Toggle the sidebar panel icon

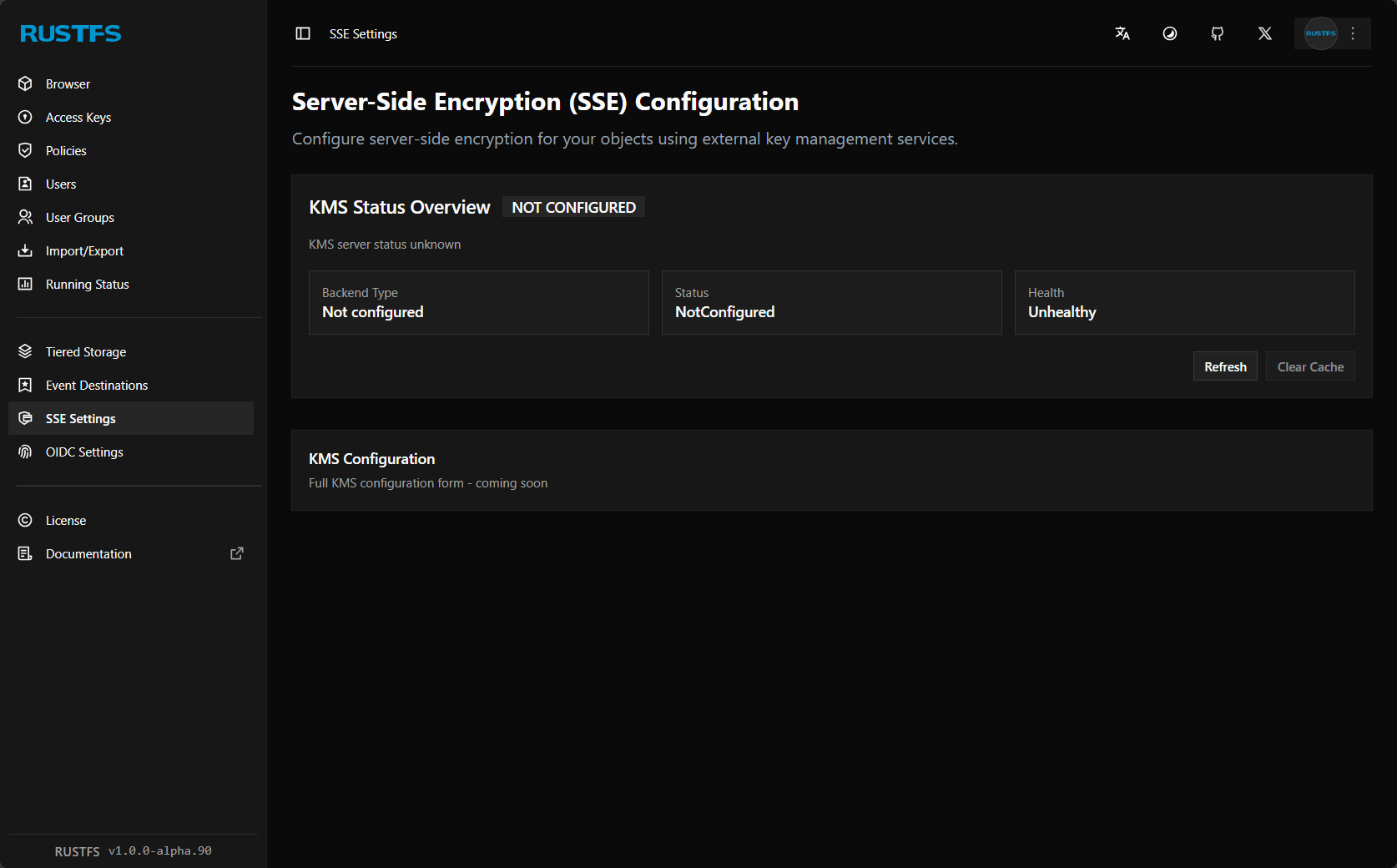(x=303, y=33)
